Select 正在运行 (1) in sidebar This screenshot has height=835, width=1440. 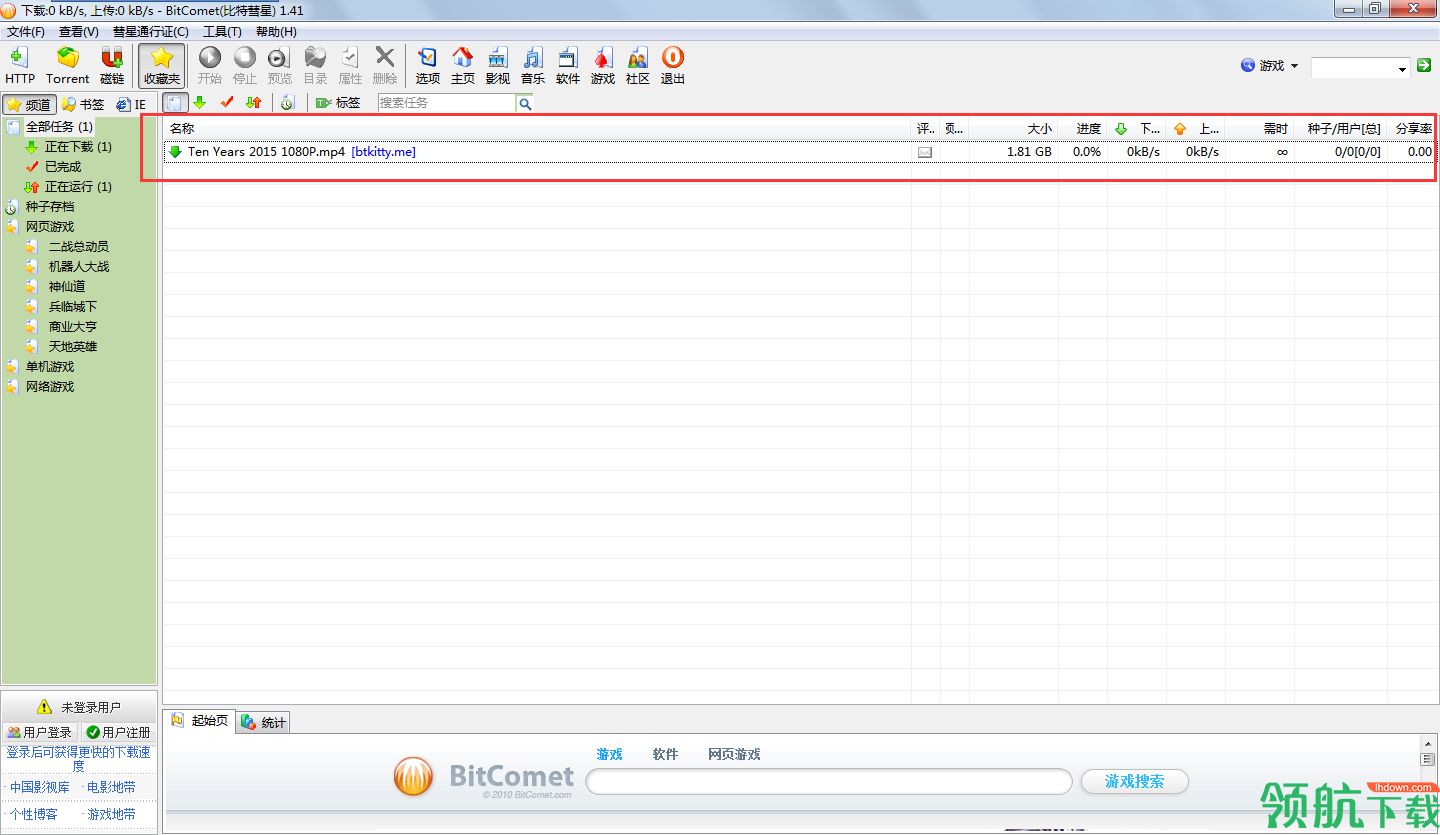(78, 187)
